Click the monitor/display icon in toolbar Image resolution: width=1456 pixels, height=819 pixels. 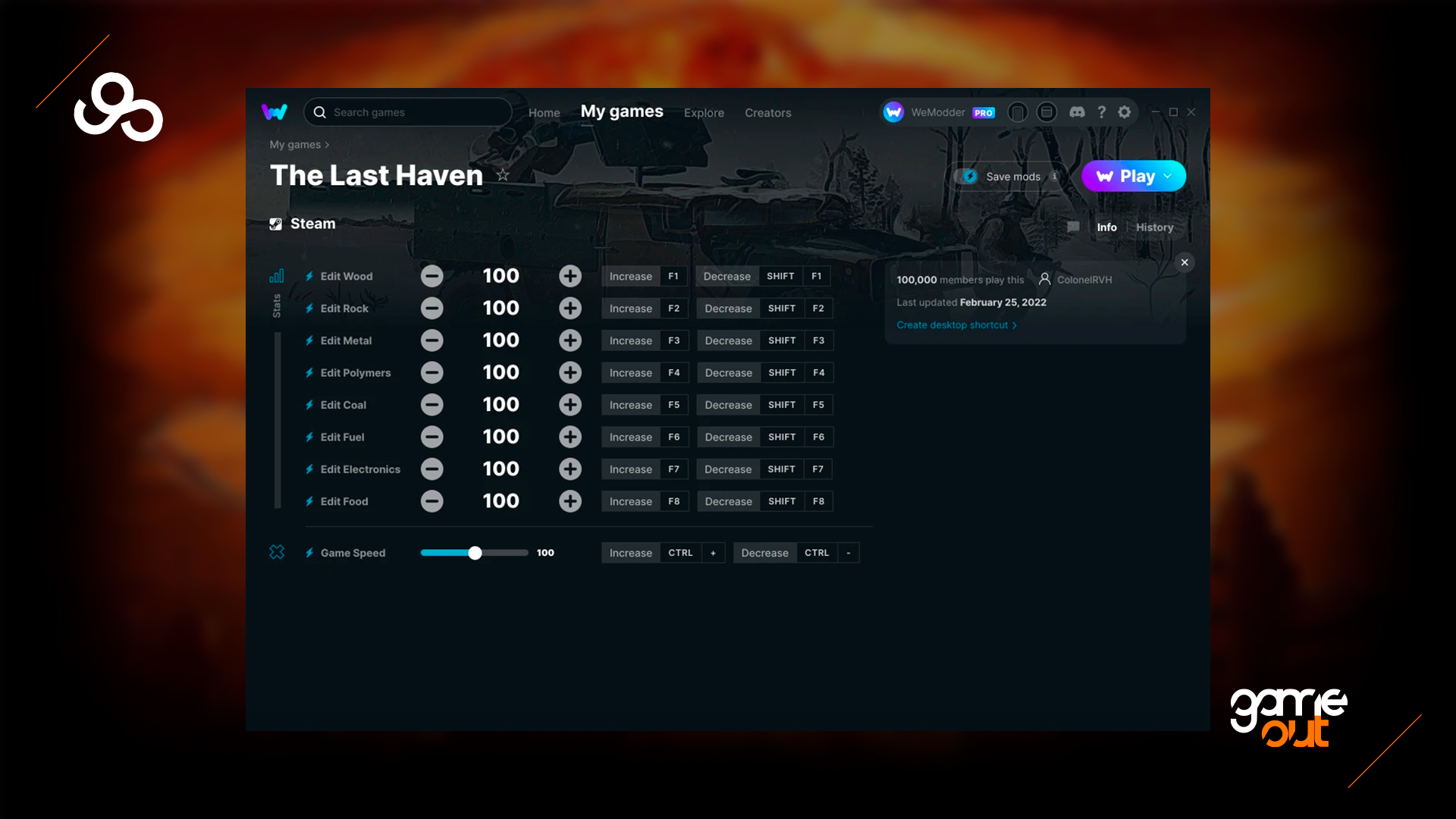(1046, 112)
